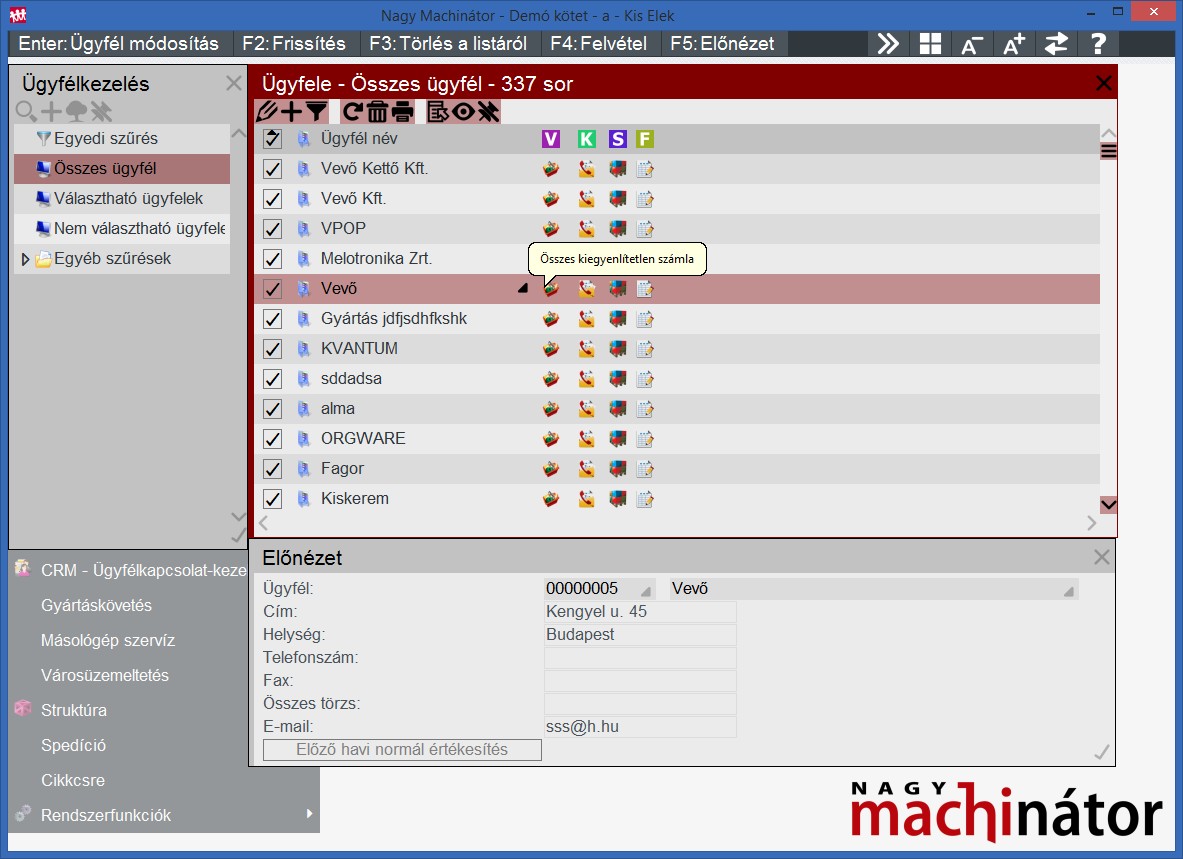
Task: Toggle the alma row checkbox
Action: 272,409
